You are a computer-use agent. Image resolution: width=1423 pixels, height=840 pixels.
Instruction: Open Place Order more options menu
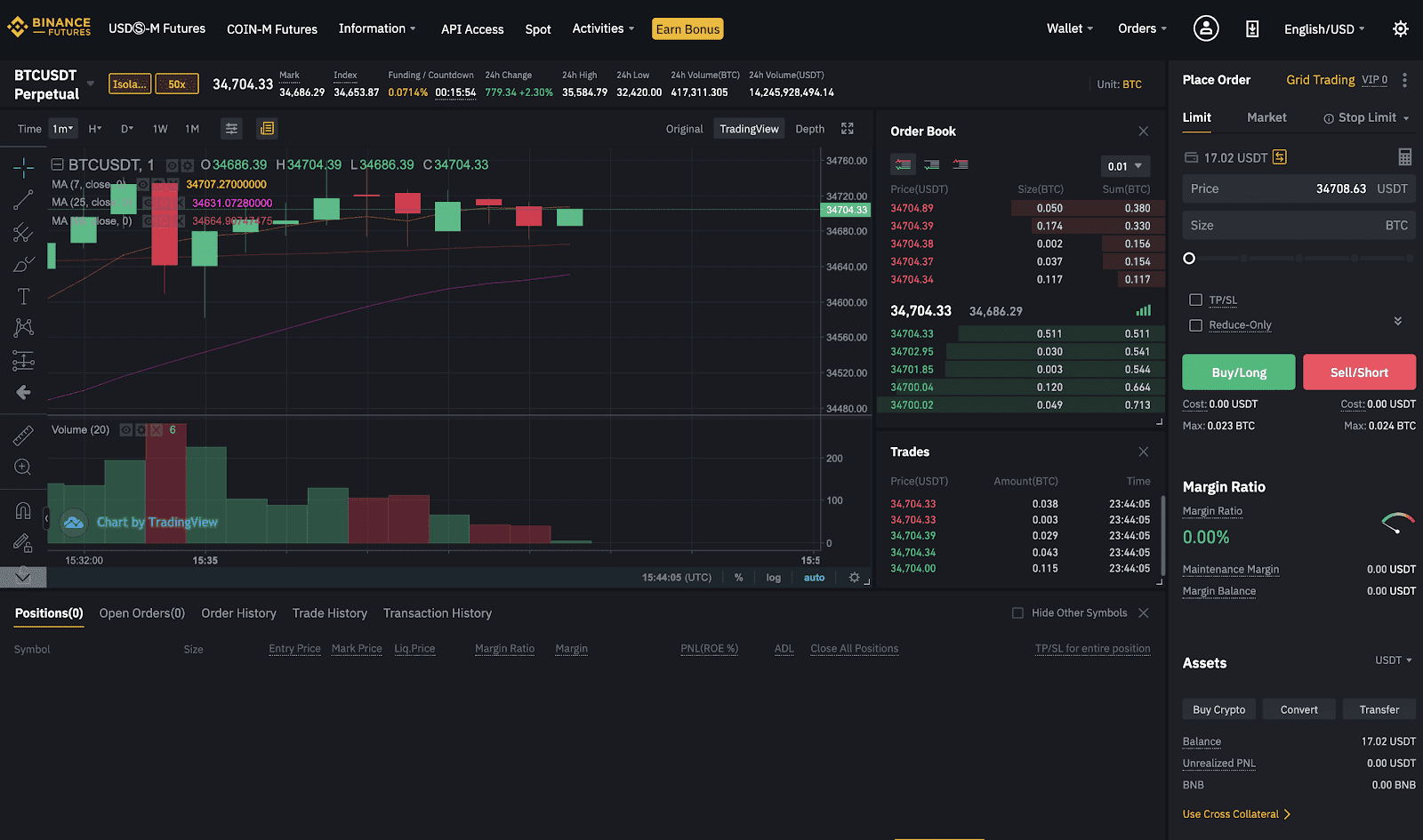[x=1404, y=80]
